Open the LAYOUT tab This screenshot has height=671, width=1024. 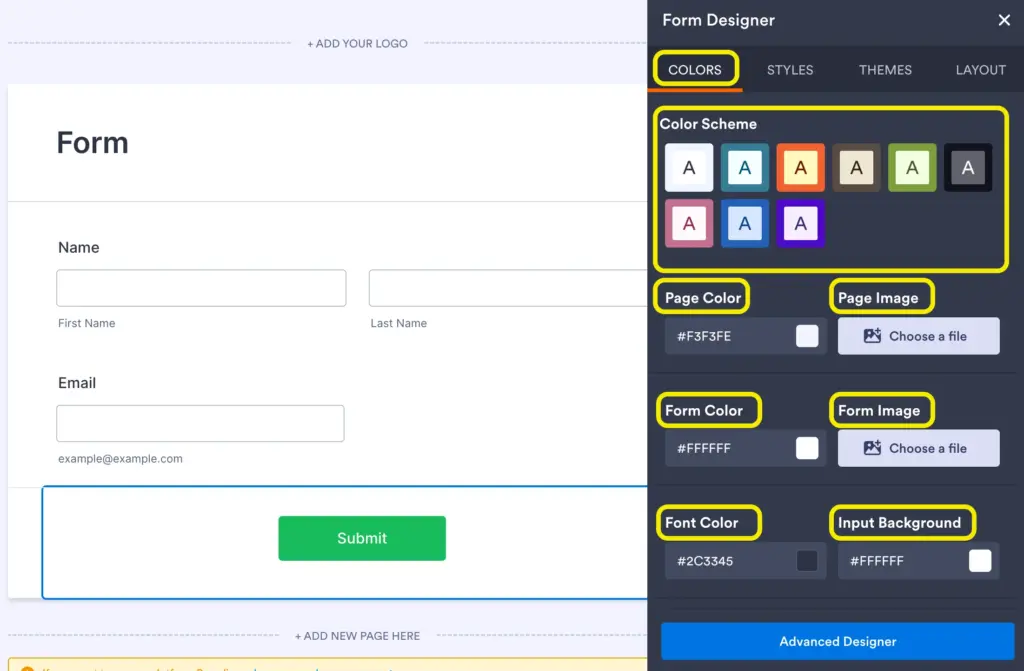coord(979,69)
